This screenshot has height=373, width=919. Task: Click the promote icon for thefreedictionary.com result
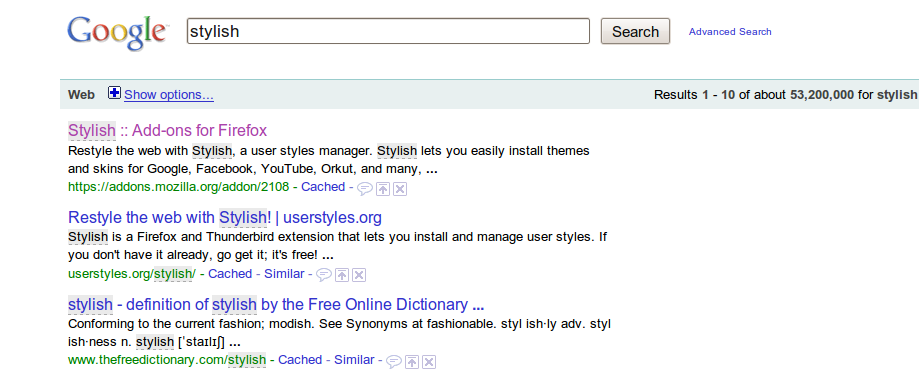(x=412, y=361)
